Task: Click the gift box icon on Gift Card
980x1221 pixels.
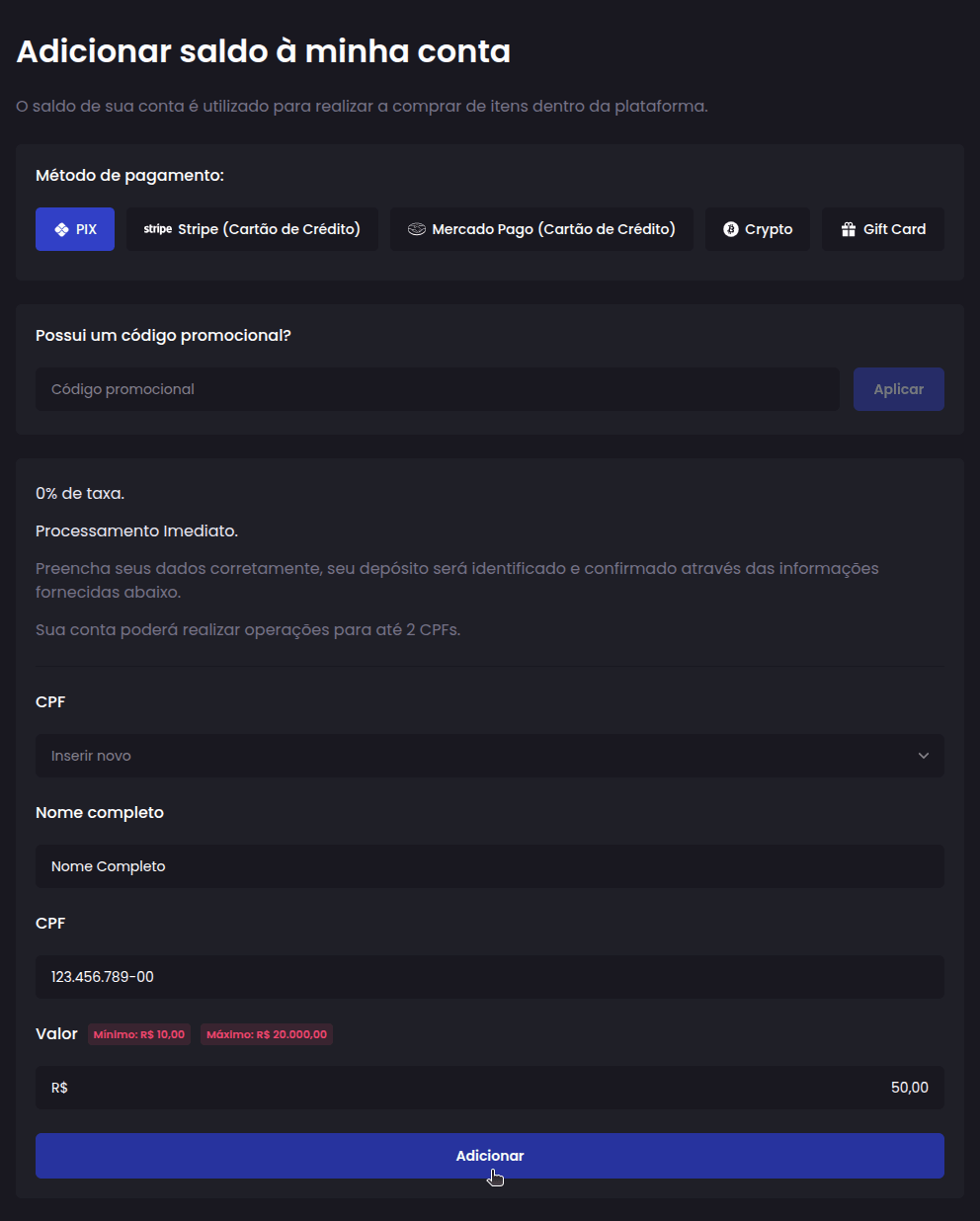Action: [848, 228]
